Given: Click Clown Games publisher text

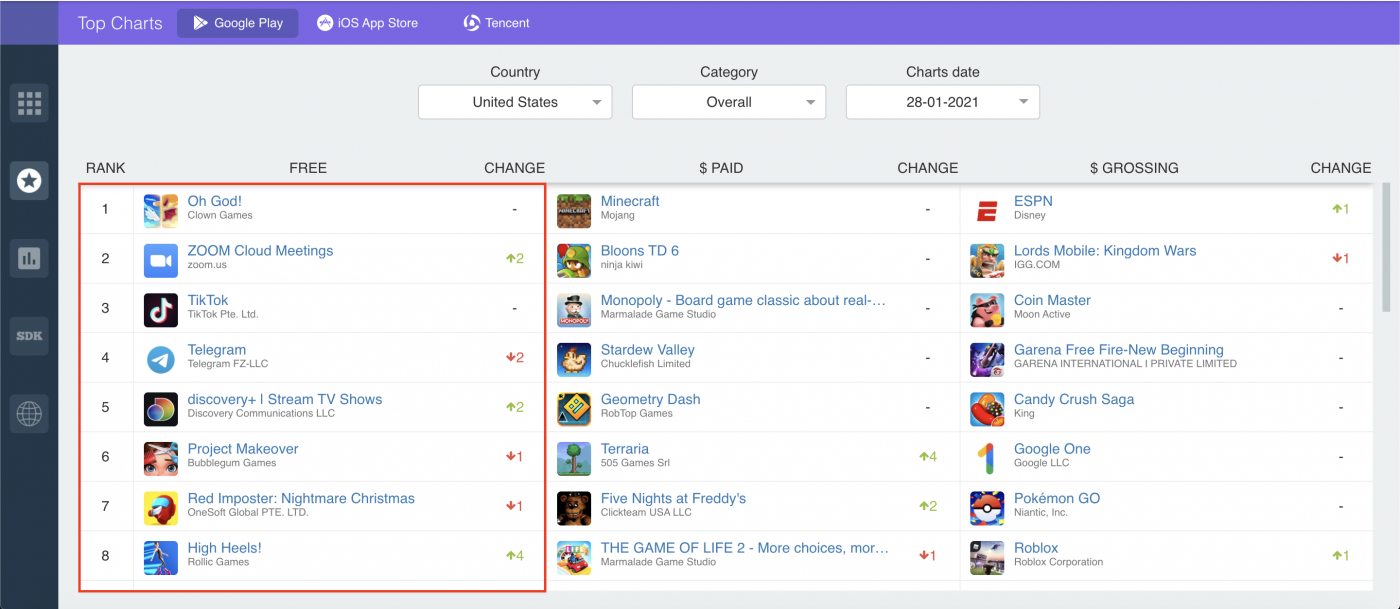Looking at the screenshot, I should [x=220, y=215].
